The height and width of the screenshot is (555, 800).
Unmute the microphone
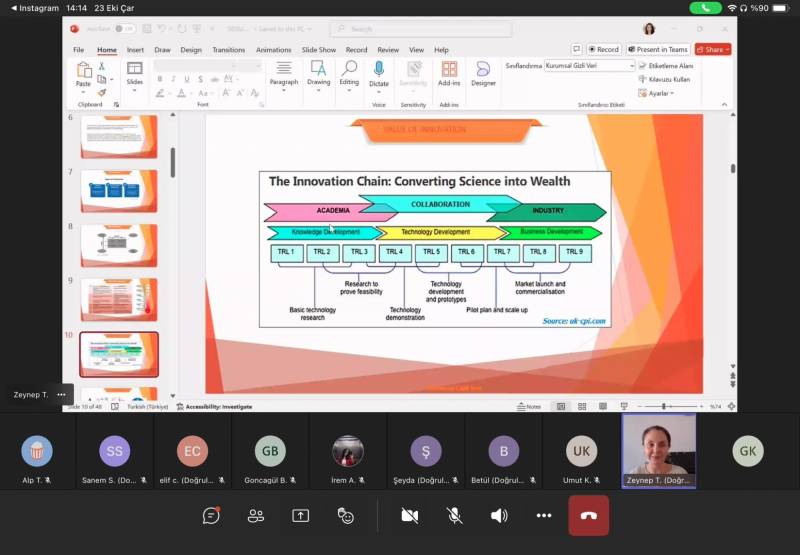coord(454,515)
